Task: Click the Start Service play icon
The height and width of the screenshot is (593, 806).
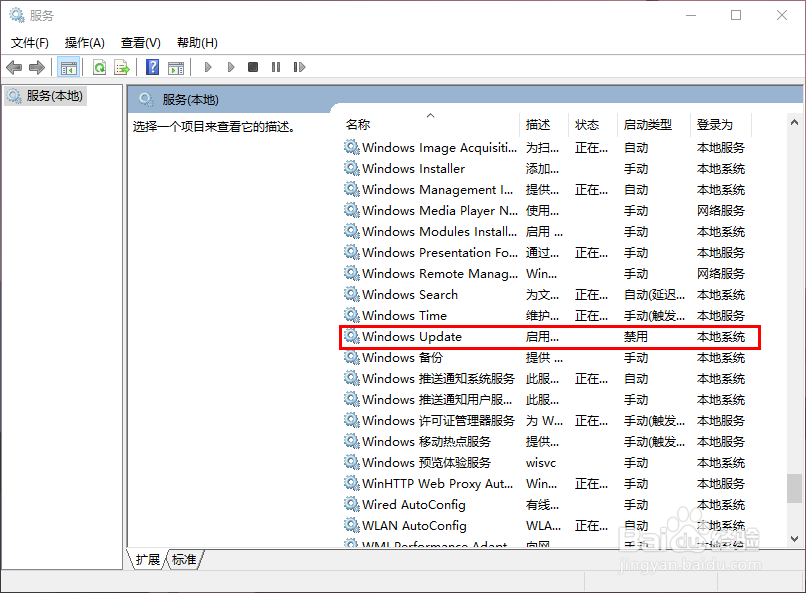Action: pos(208,67)
